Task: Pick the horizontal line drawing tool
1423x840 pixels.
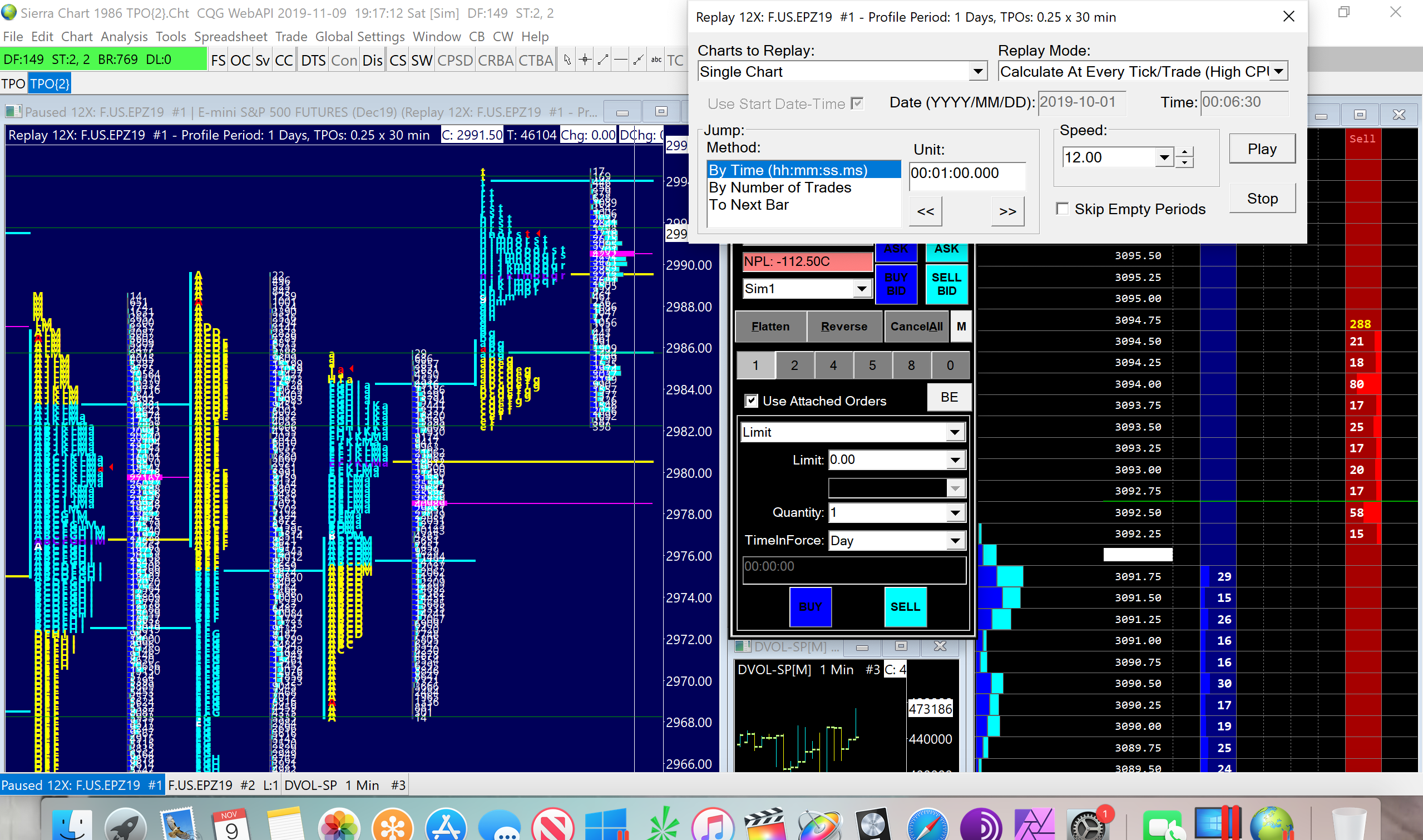Action: click(620, 60)
